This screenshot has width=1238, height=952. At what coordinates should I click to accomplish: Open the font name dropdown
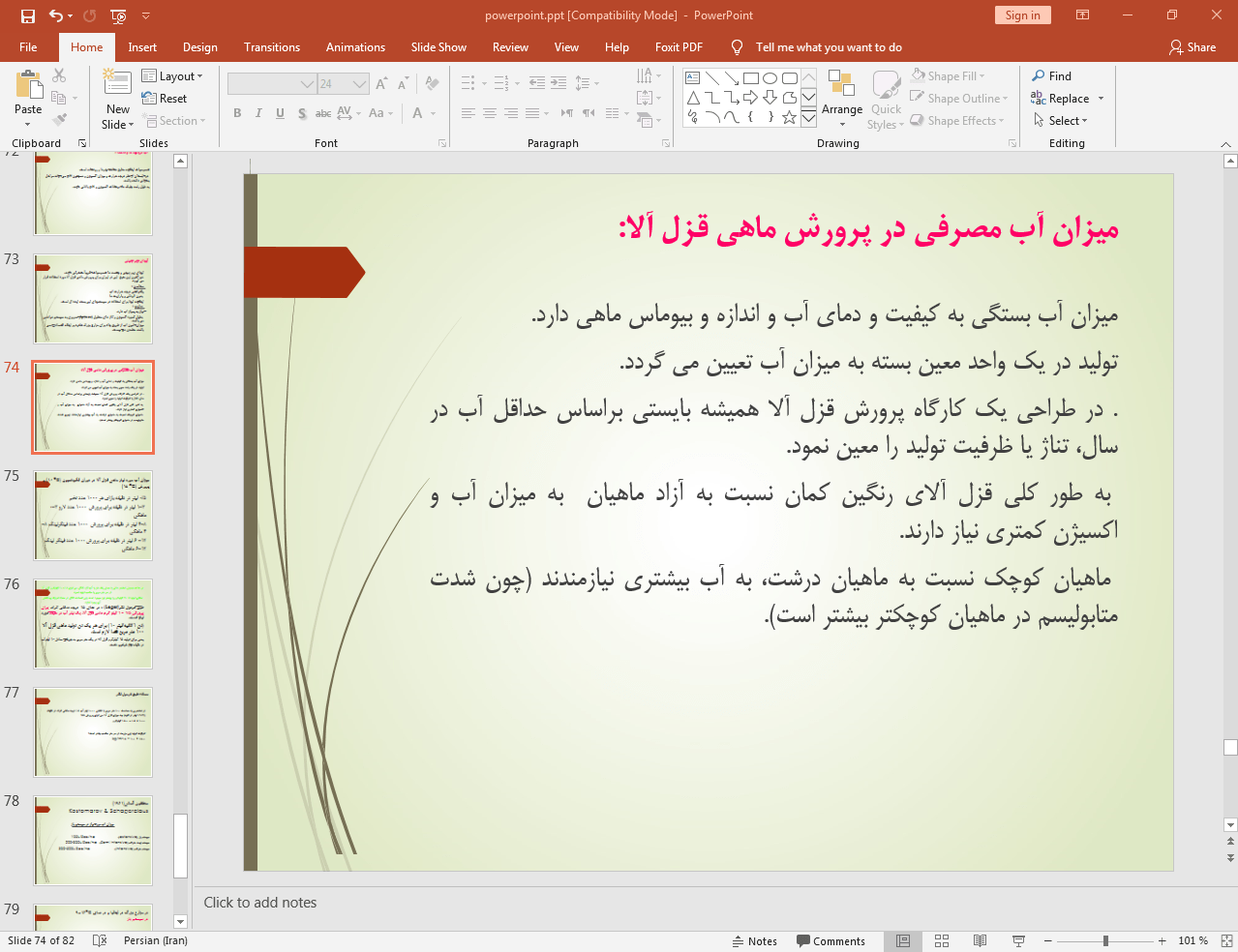click(307, 84)
